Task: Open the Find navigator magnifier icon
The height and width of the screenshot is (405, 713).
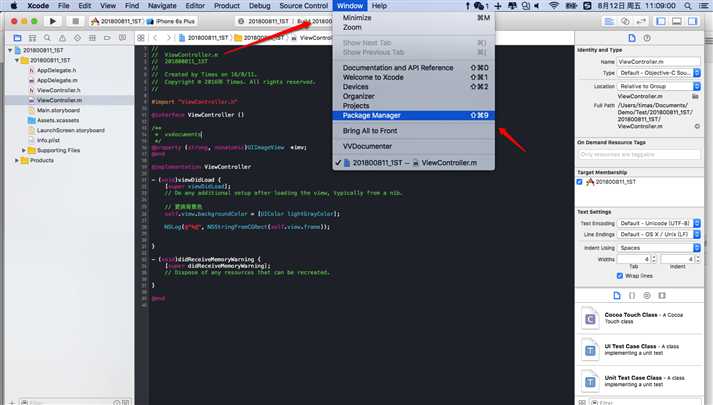Action: tap(47, 38)
